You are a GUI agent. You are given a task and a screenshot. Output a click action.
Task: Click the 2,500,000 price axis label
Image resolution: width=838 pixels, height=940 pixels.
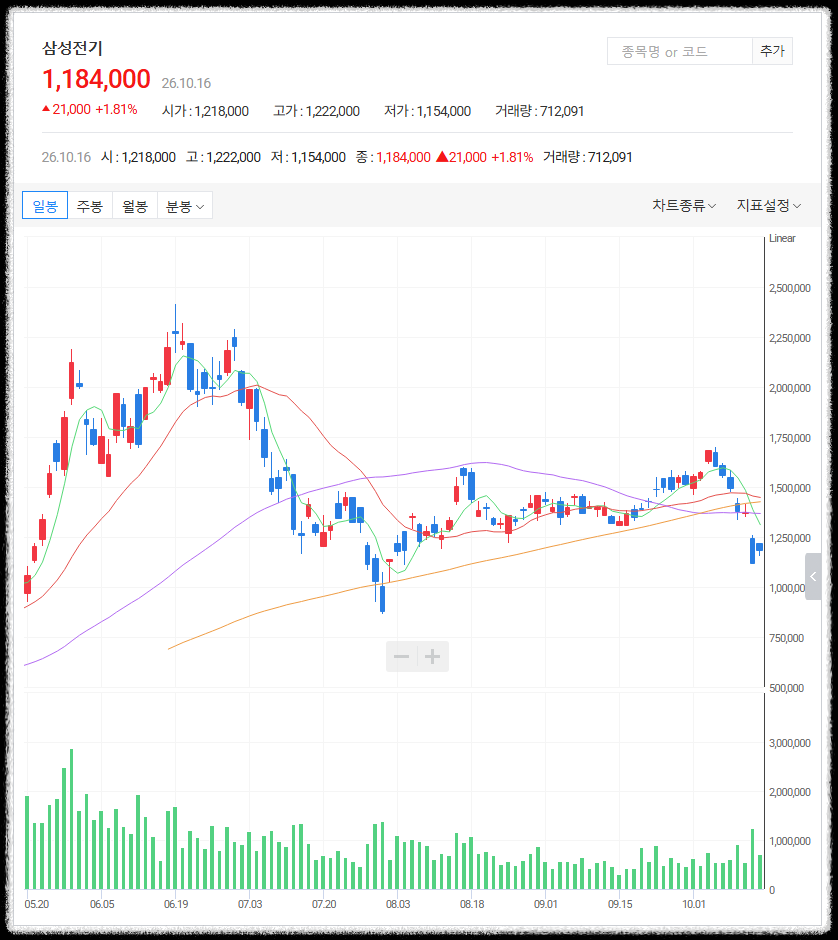click(x=789, y=288)
